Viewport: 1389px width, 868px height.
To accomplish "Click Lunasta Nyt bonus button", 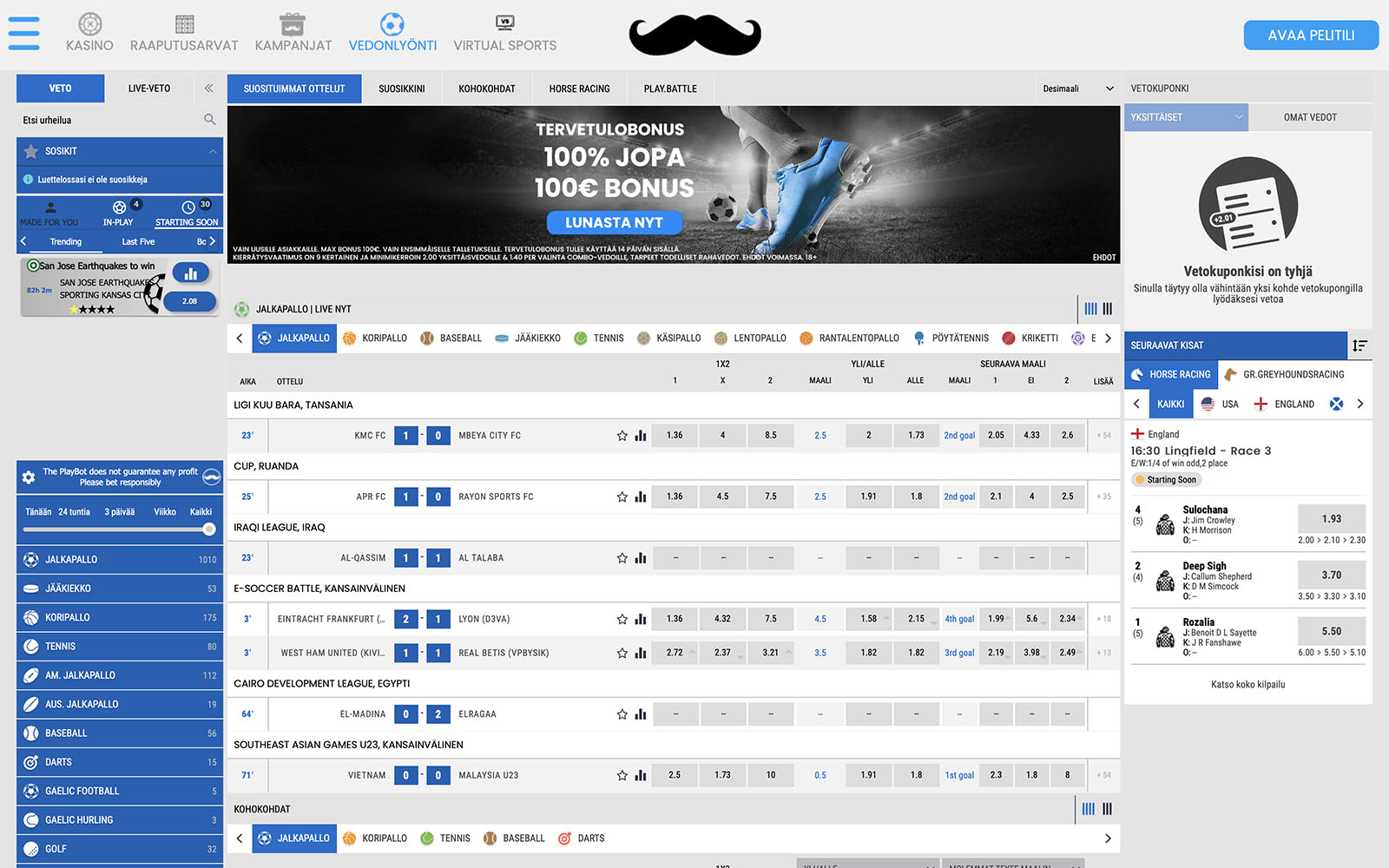I will coord(614,223).
